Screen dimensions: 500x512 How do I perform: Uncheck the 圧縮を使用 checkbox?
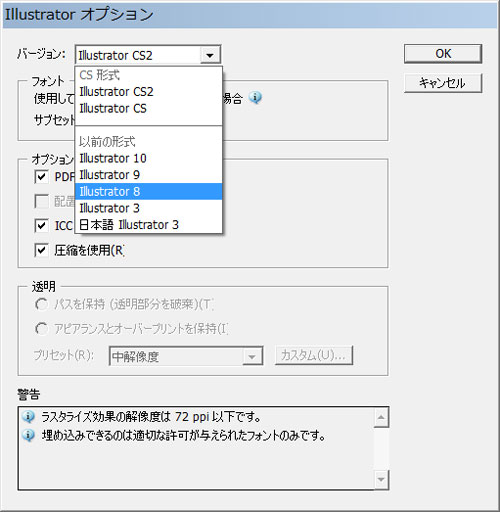(x=41, y=250)
